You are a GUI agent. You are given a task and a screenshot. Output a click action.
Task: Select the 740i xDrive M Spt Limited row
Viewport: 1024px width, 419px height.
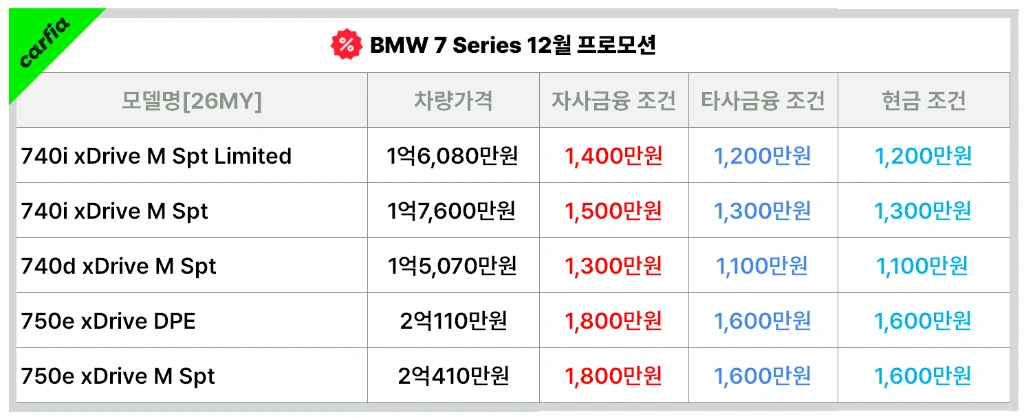(512, 155)
